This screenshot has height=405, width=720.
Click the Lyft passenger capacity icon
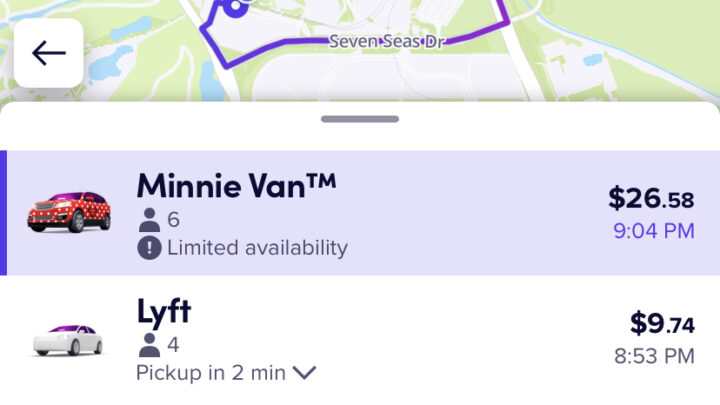click(149, 345)
